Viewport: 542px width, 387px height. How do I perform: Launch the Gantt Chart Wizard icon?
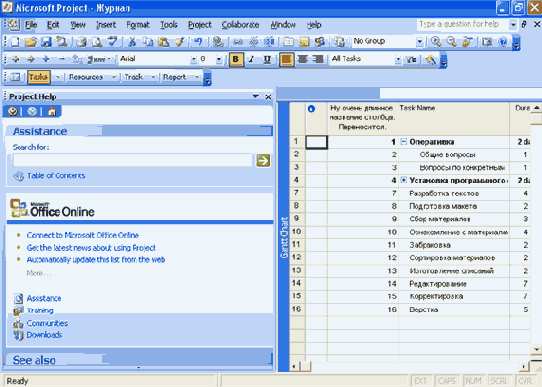(431, 59)
